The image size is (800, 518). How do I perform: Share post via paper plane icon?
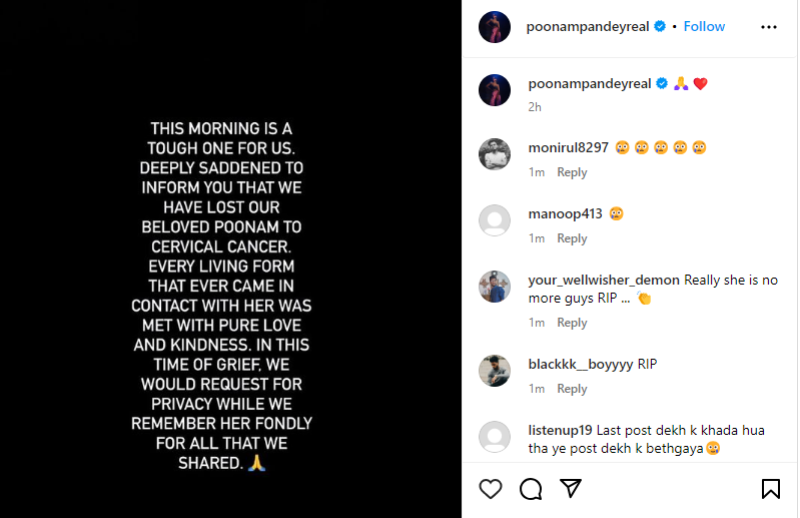[x=571, y=488]
